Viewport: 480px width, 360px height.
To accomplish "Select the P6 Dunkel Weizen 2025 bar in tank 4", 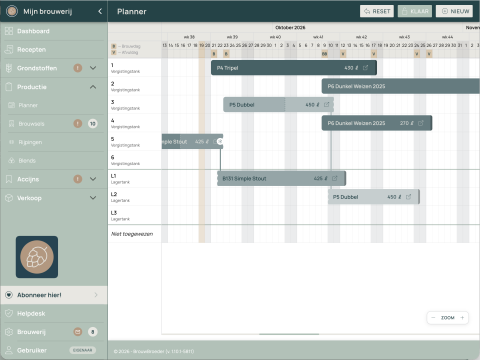I will [x=377, y=123].
